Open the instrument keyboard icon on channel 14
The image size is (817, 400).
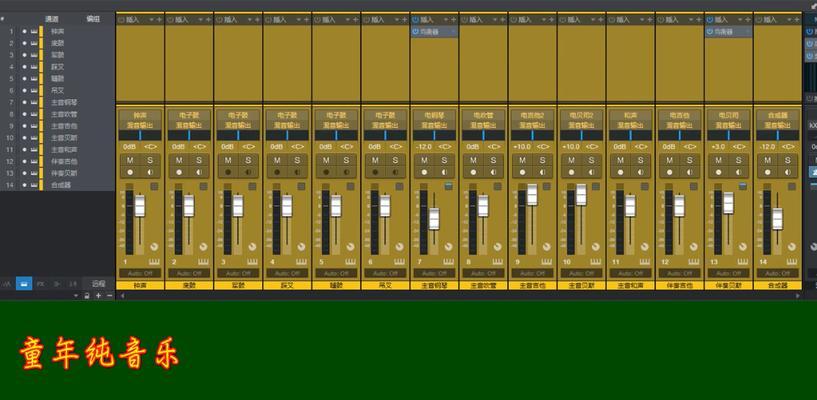[x=791, y=261]
